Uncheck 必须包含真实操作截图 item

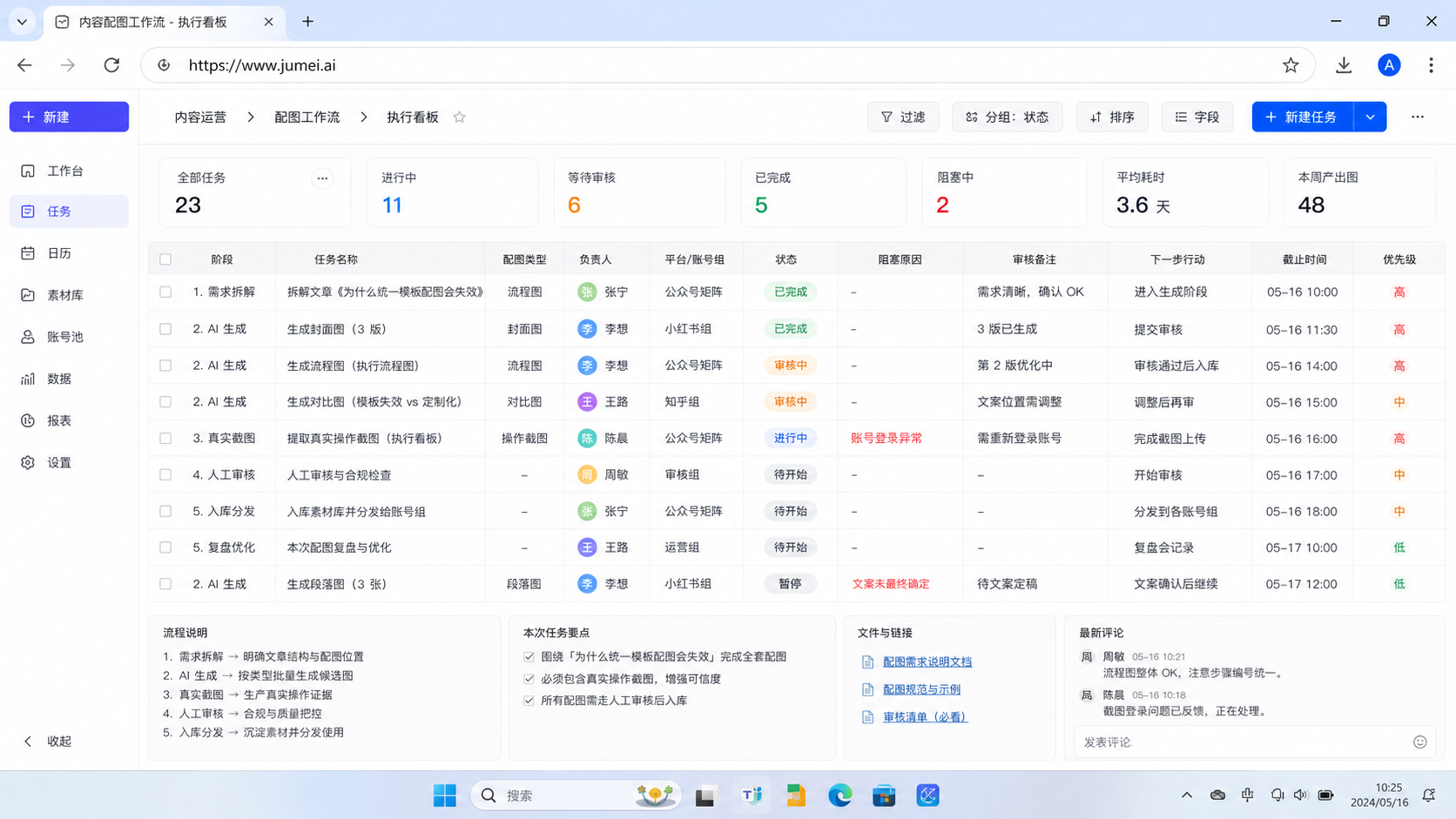coord(529,679)
